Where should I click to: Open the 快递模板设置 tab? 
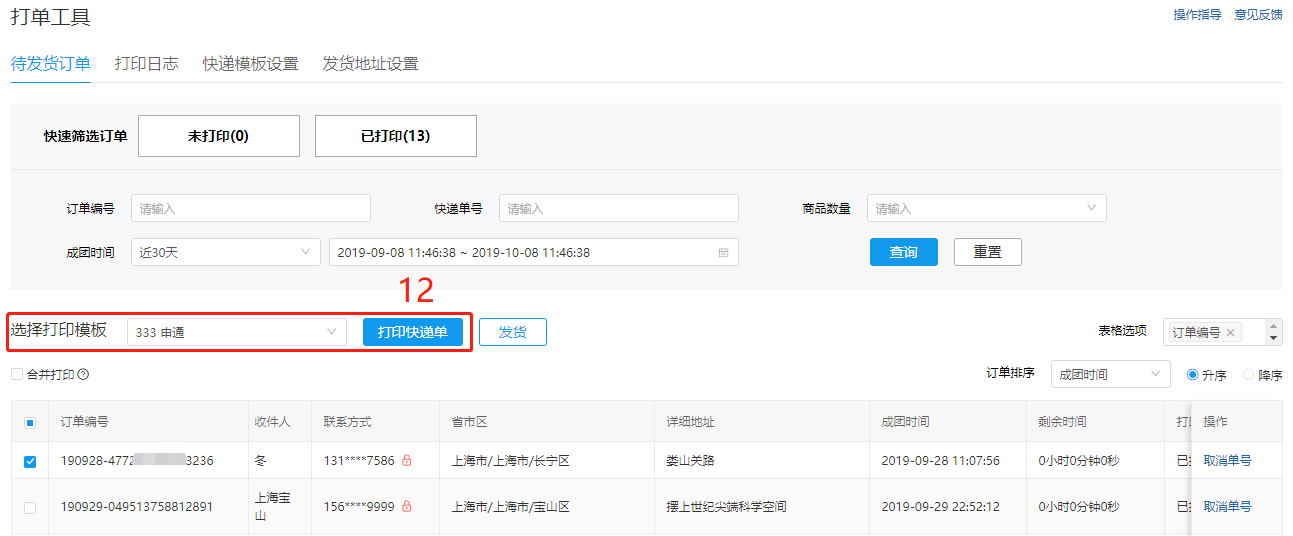coord(250,64)
